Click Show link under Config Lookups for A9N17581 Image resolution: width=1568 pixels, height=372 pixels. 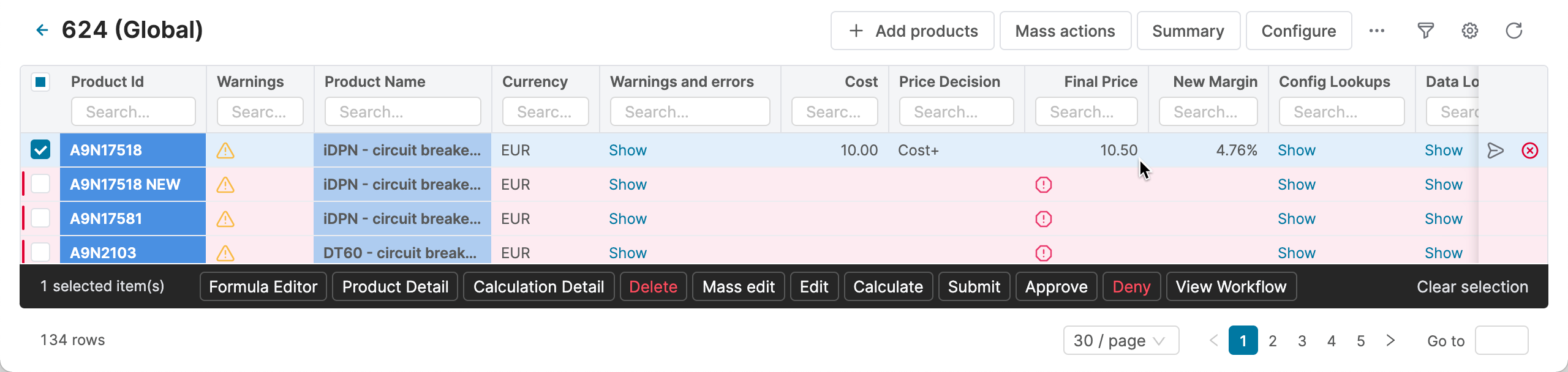tap(1296, 219)
